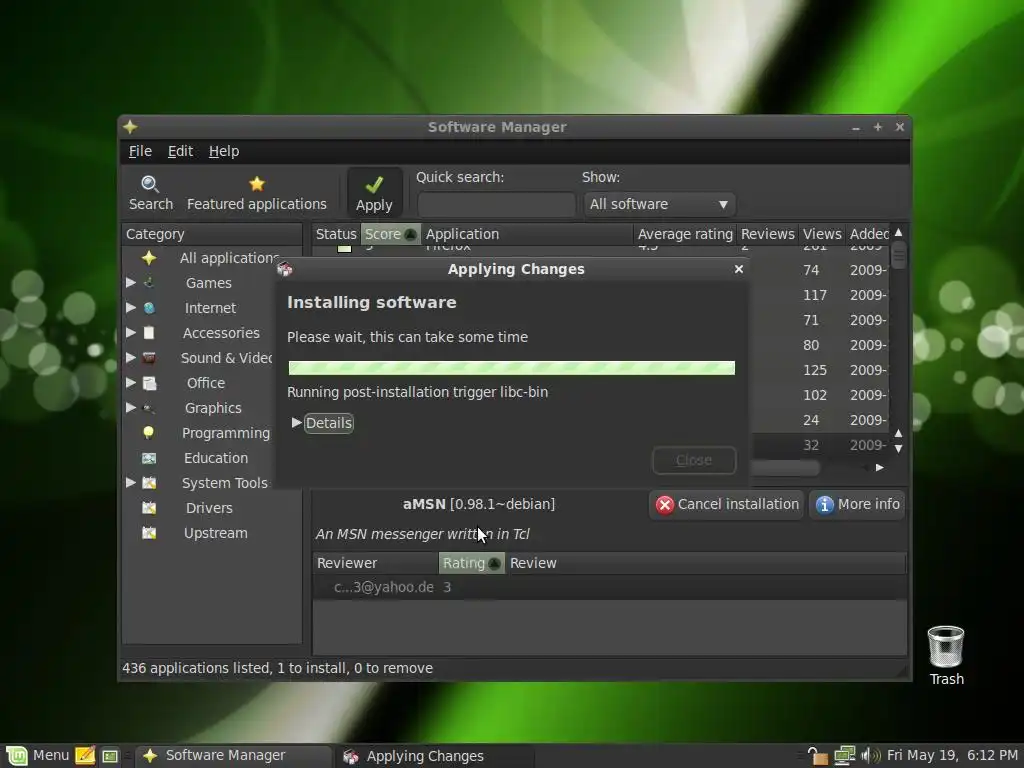Open the Show All software dropdown

pyautogui.click(x=660, y=204)
